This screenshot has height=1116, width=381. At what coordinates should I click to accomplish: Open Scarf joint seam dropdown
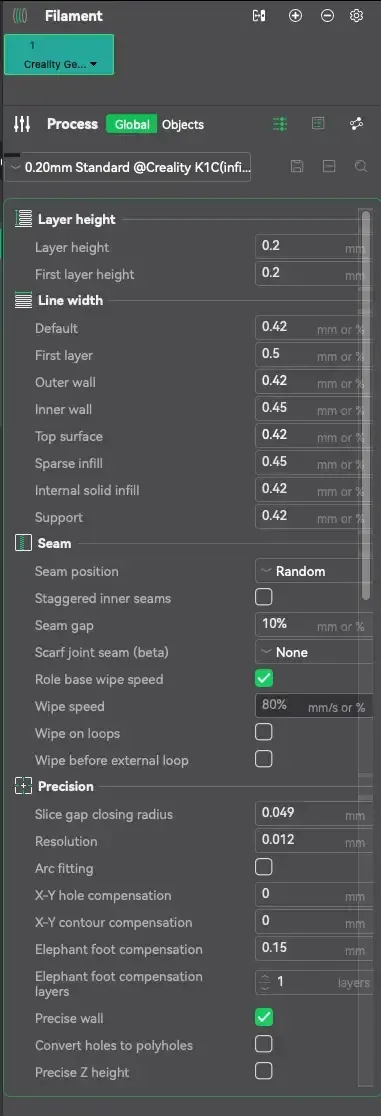tap(313, 652)
